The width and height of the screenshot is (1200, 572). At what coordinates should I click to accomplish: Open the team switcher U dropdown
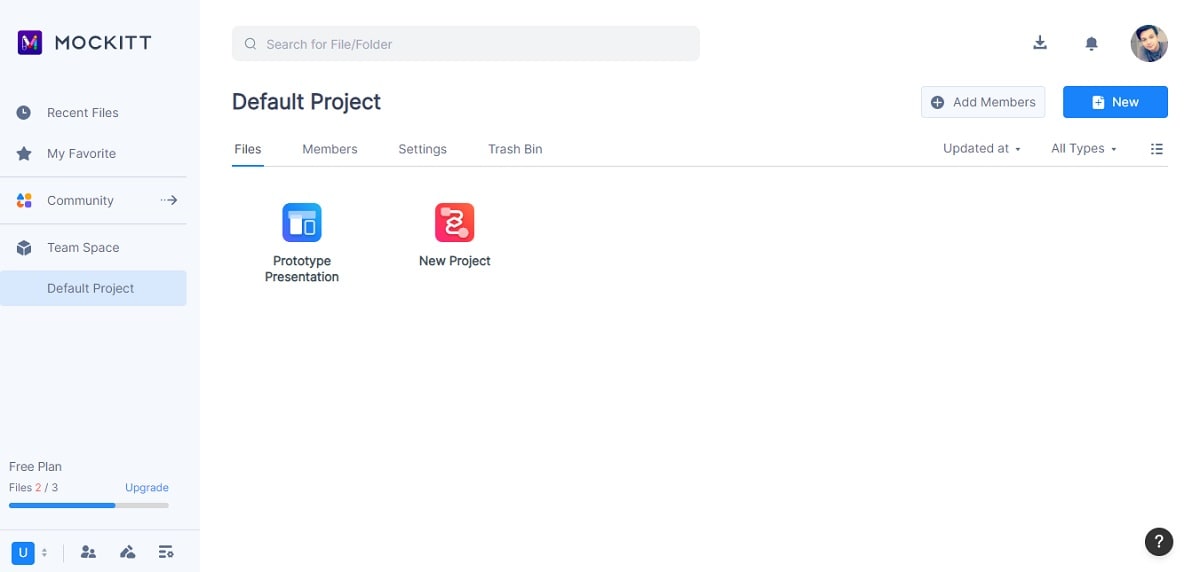coord(30,552)
